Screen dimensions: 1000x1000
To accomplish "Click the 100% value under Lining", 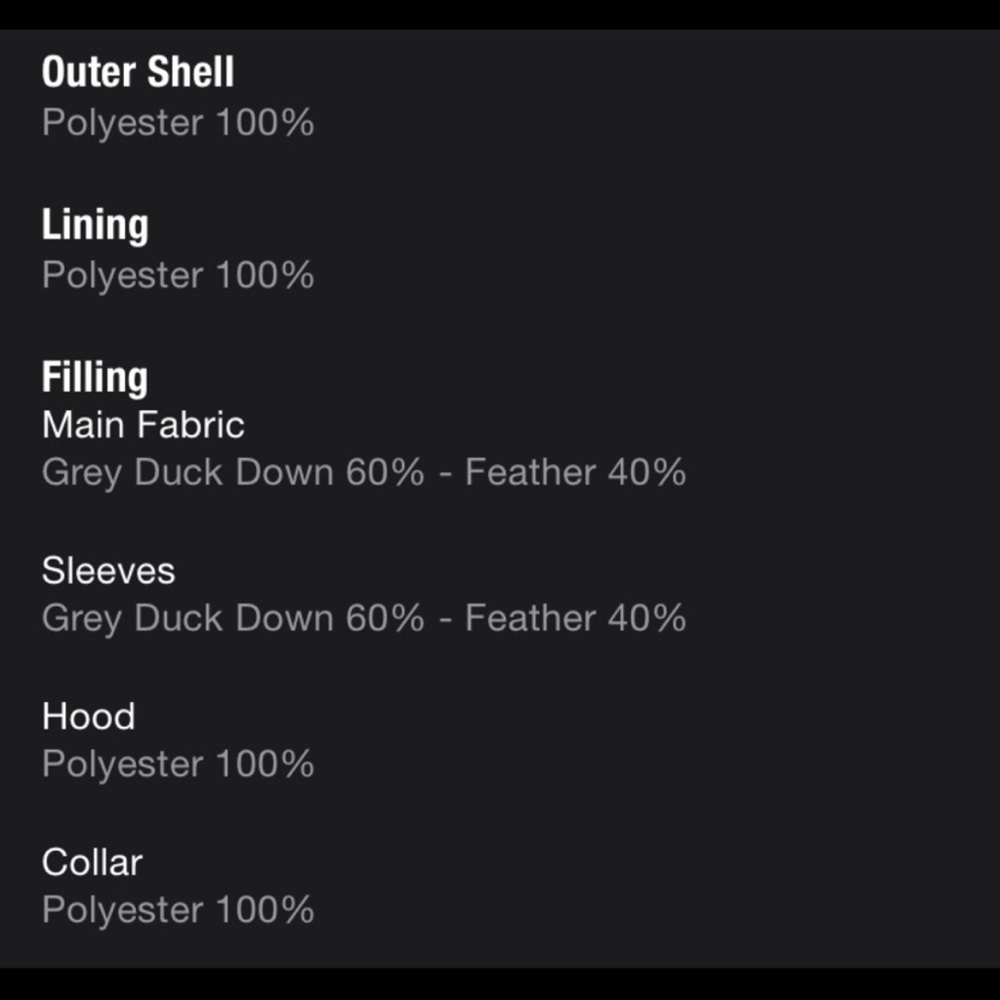I will coord(265,275).
